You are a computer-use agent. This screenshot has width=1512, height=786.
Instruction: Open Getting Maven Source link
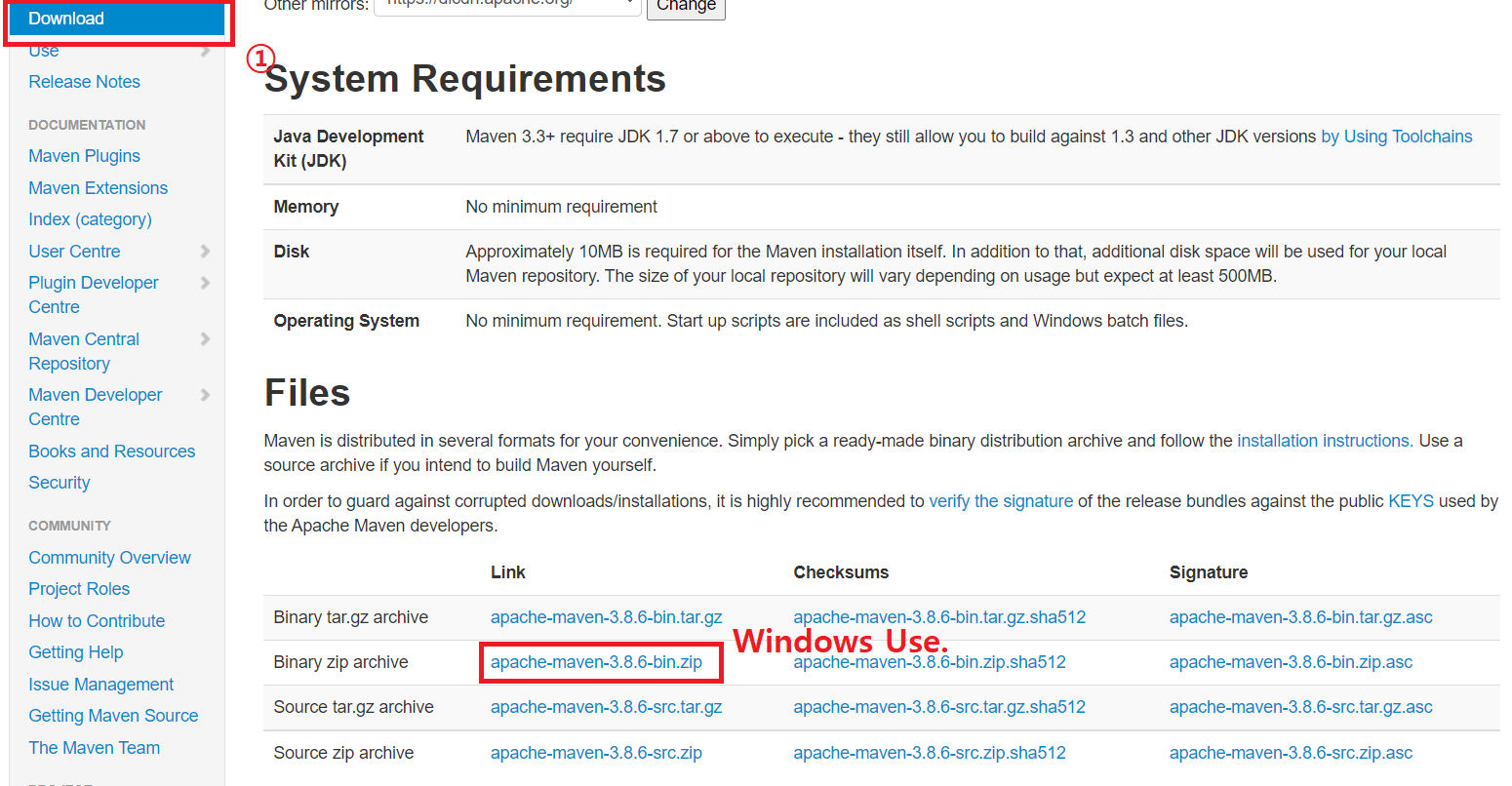(x=113, y=716)
